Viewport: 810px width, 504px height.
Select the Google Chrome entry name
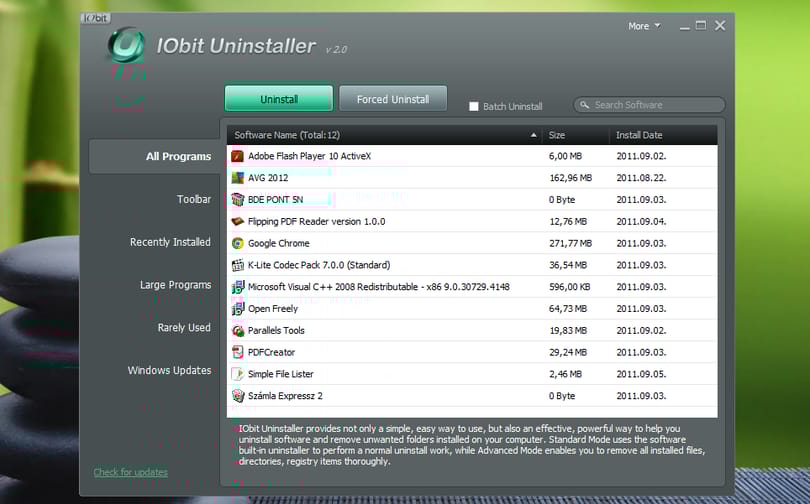tap(278, 243)
